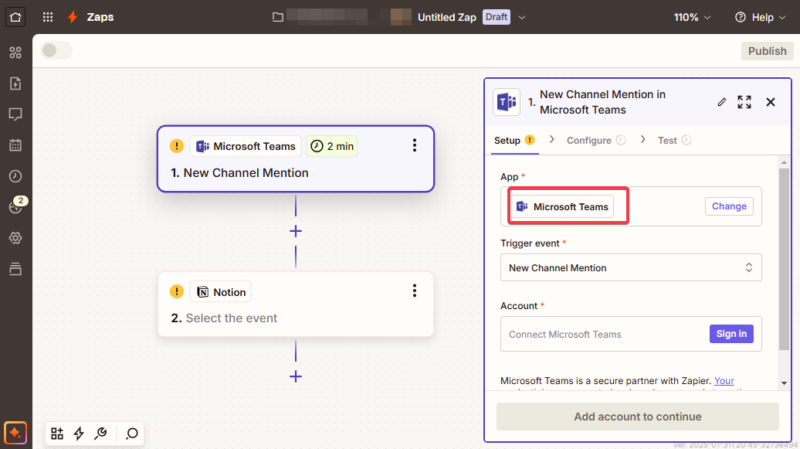Switch to the Configure tab
Image resolution: width=800 pixels, height=449 pixels.
[x=596, y=140]
